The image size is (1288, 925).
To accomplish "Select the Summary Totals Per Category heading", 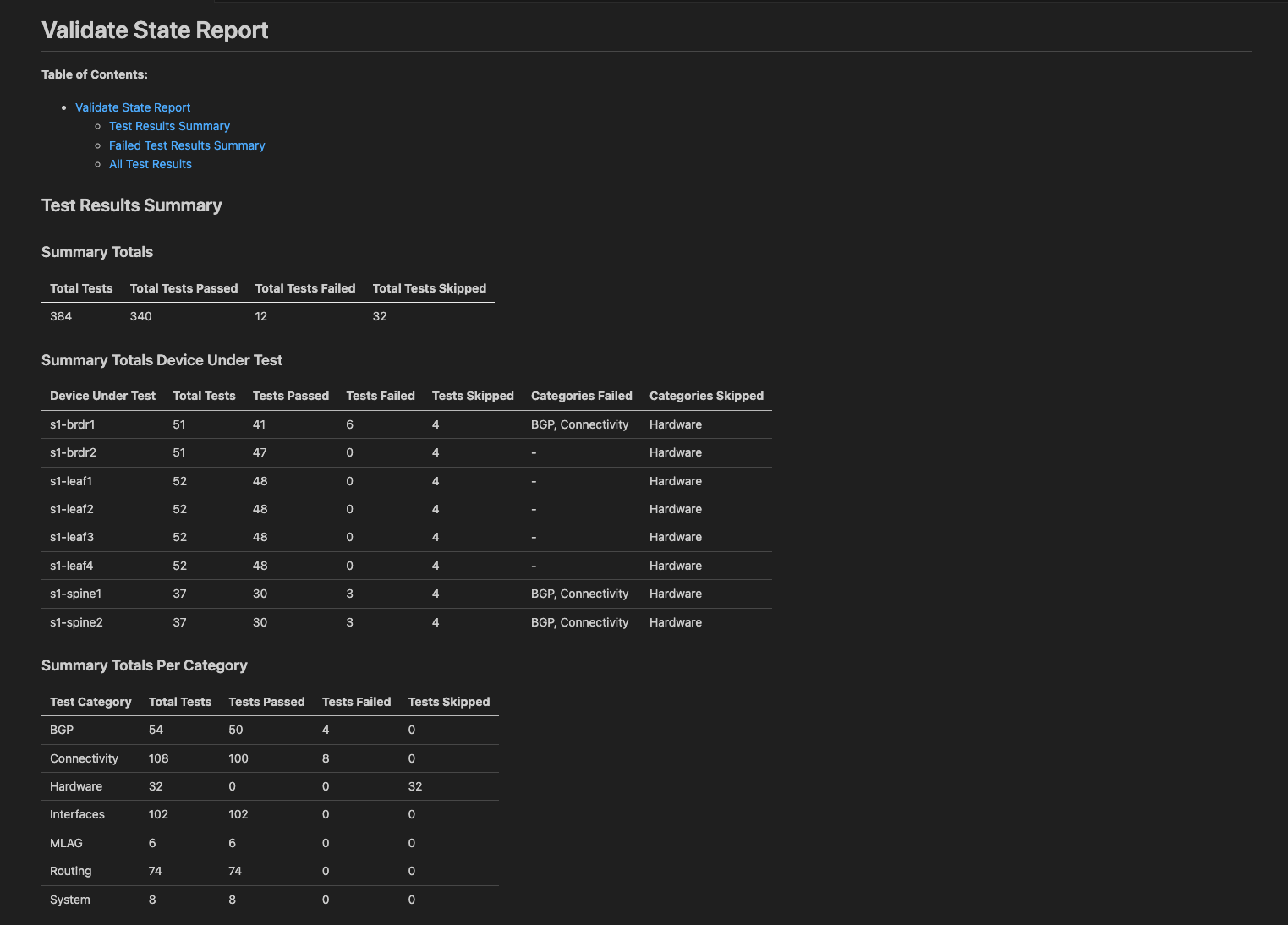I will [144, 665].
